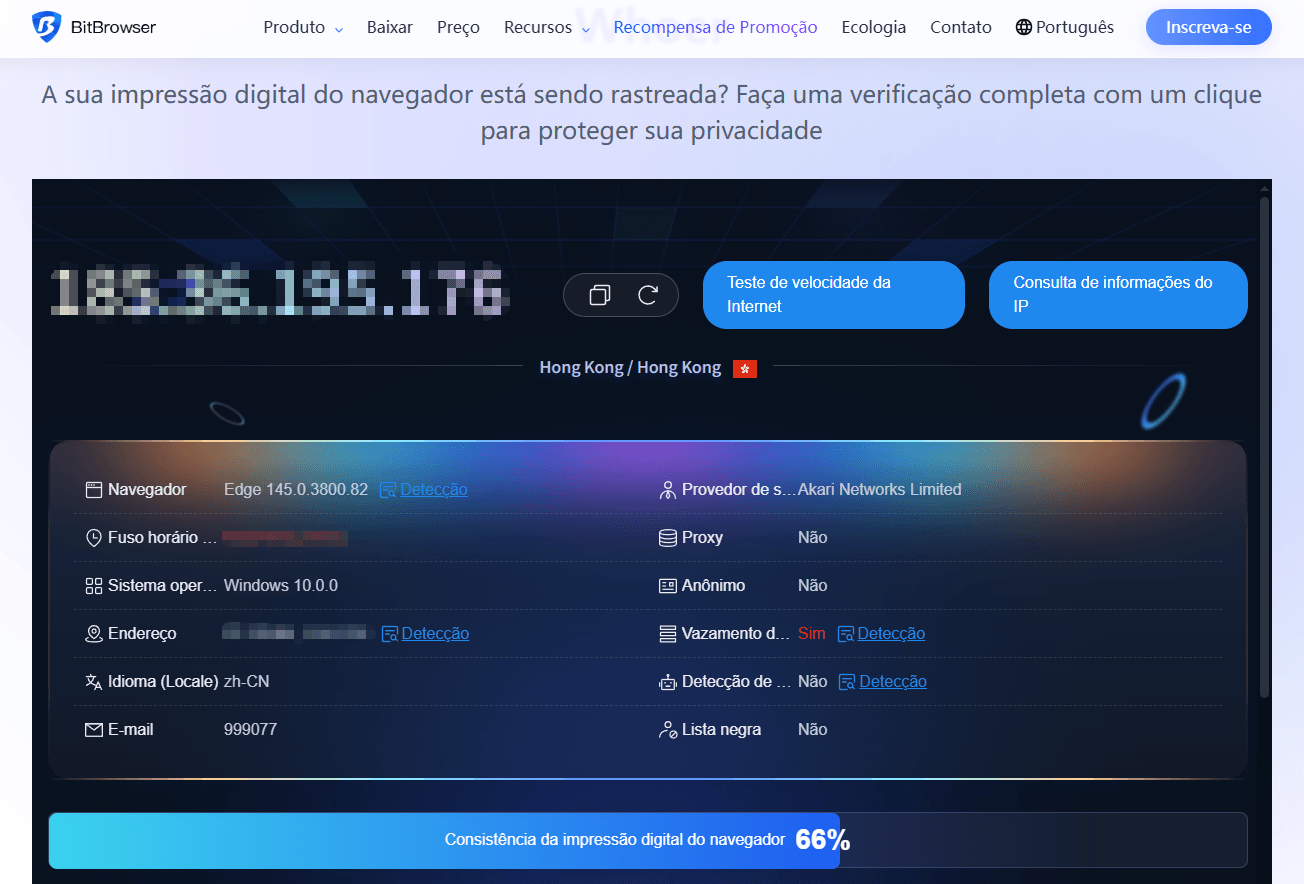Click the proxy stack icon beside Proxy
Viewport: 1304px width, 884px height.
pyautogui.click(x=668, y=537)
